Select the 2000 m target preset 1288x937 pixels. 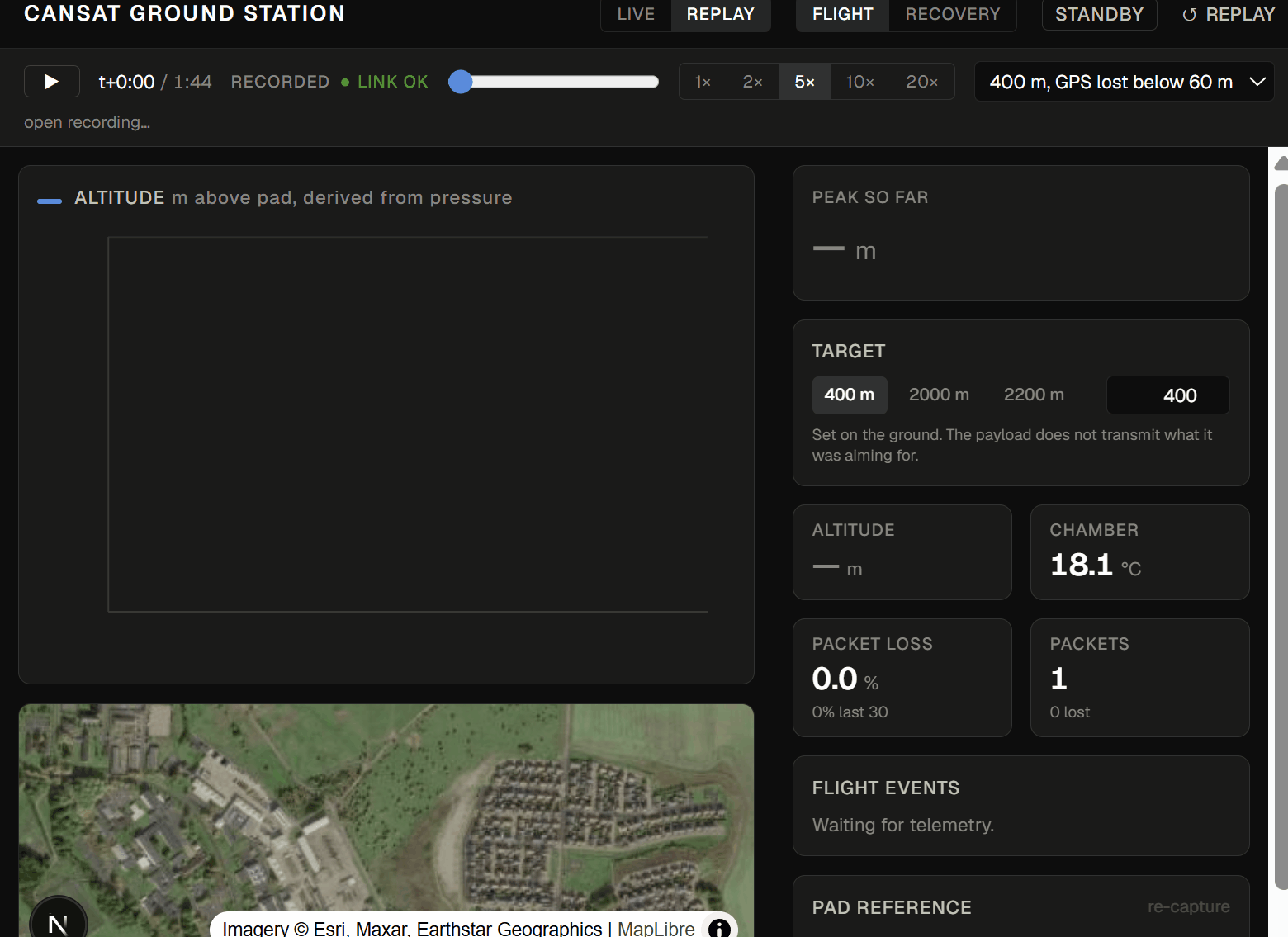[x=939, y=395]
